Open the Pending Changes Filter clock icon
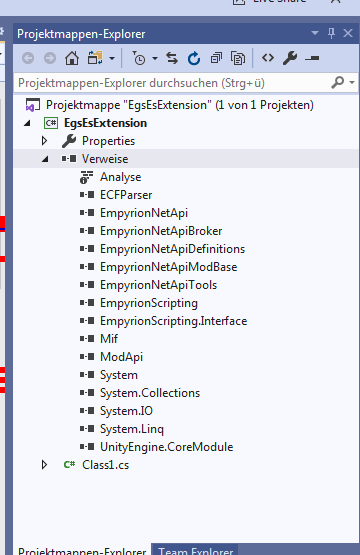This screenshot has height=555, width=360. tap(139, 58)
